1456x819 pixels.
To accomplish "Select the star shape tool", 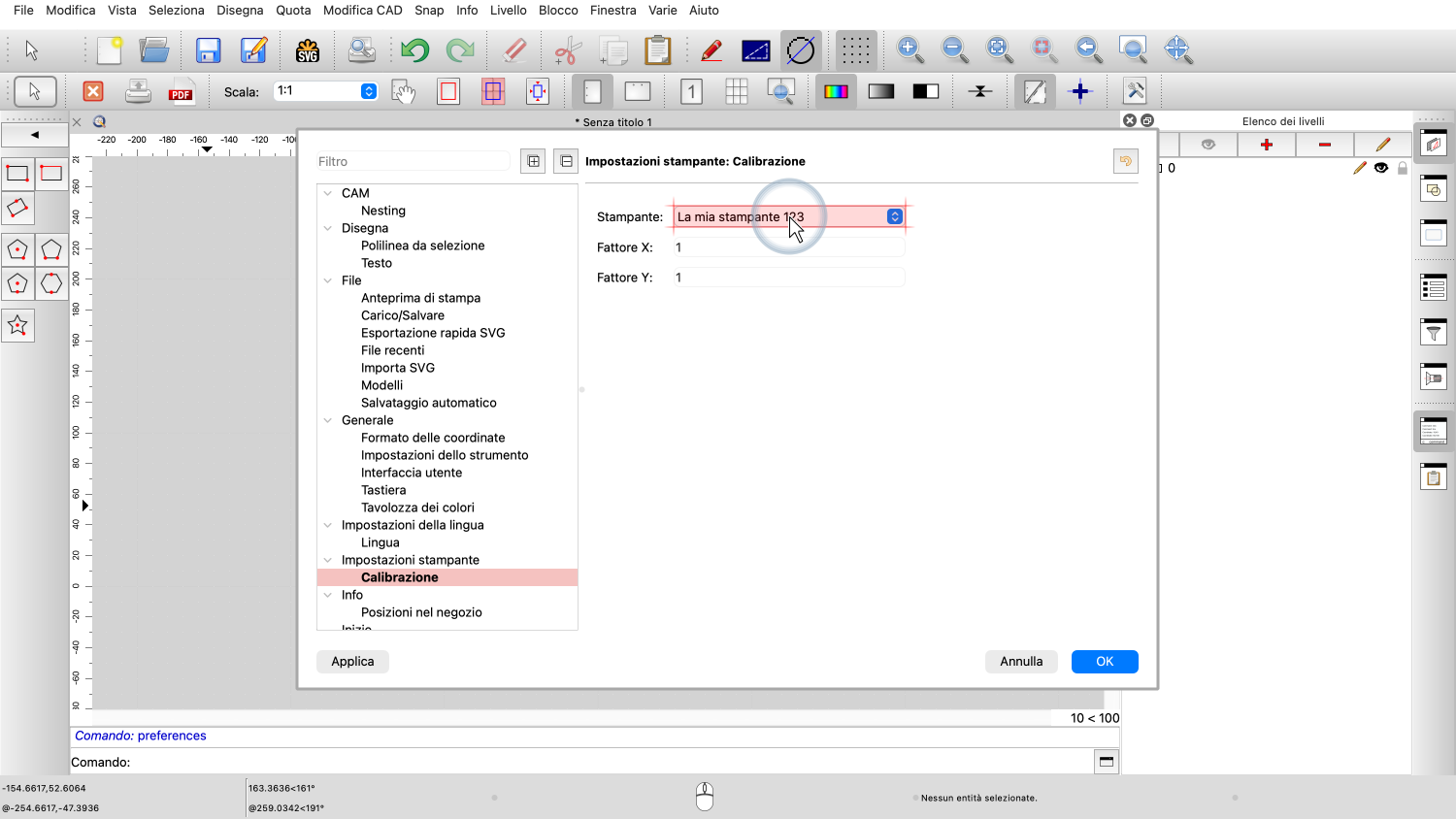I will click(x=17, y=326).
